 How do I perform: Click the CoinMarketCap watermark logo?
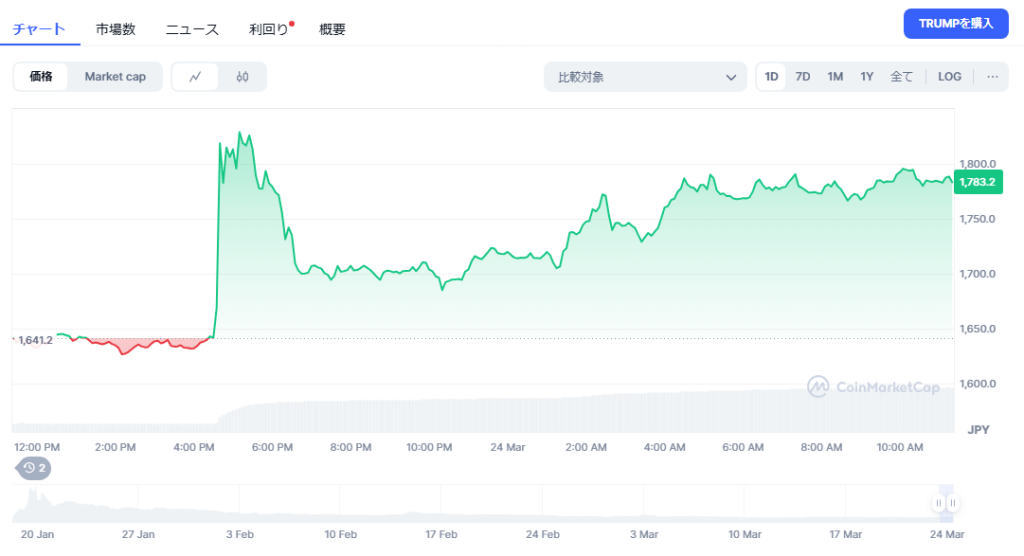pos(873,387)
